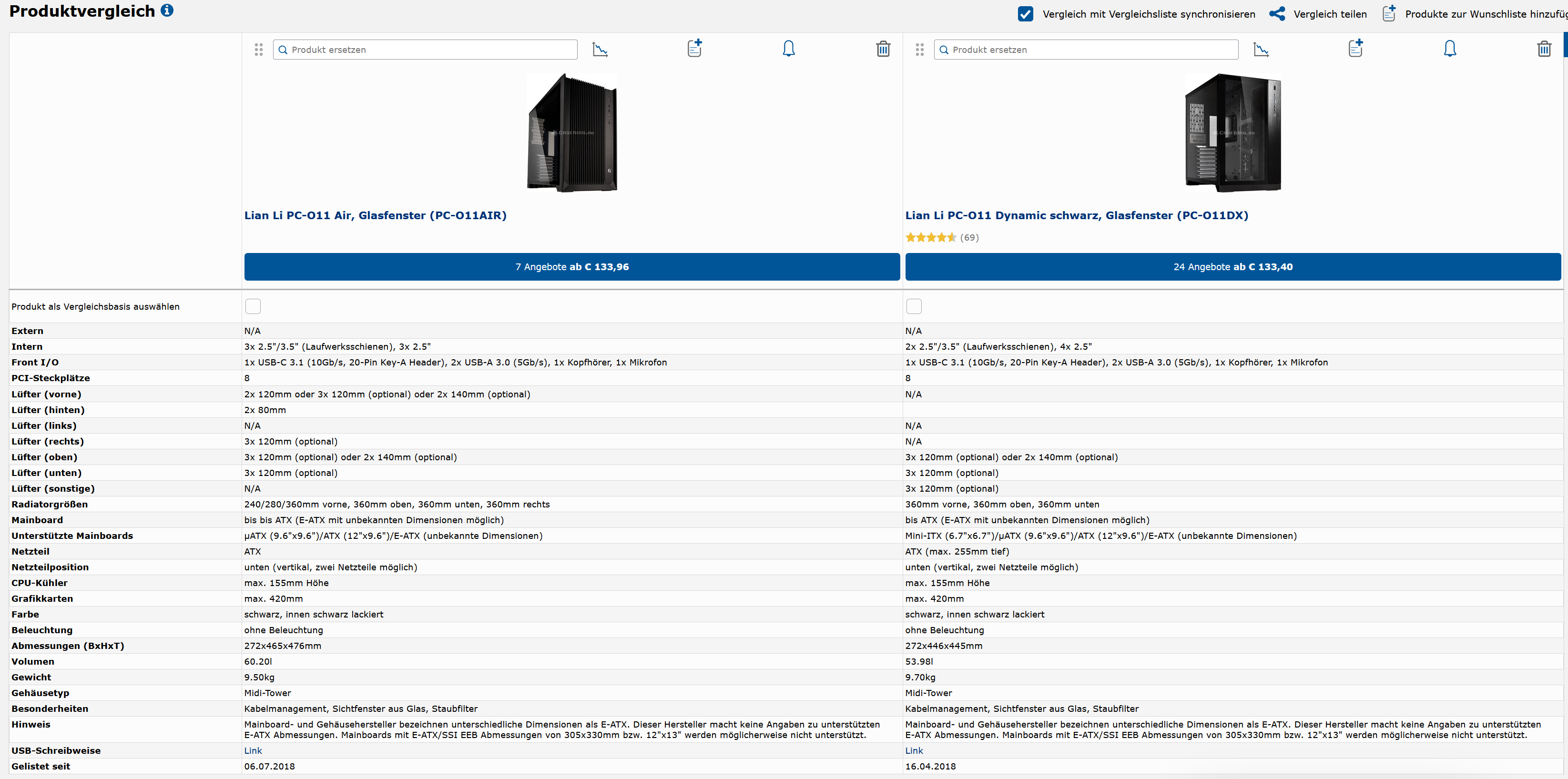Click the info icon next to Produktvergleich
The height and width of the screenshot is (779, 1568).
coord(167,10)
